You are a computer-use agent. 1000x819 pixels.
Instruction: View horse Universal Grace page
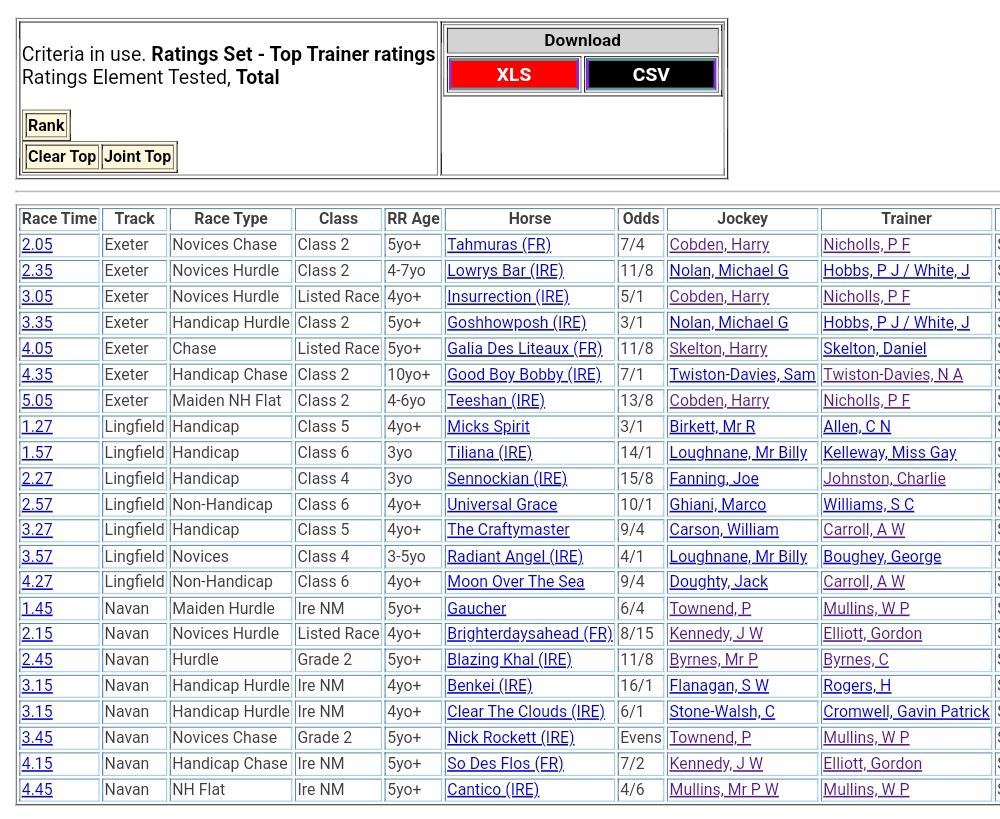(501, 505)
